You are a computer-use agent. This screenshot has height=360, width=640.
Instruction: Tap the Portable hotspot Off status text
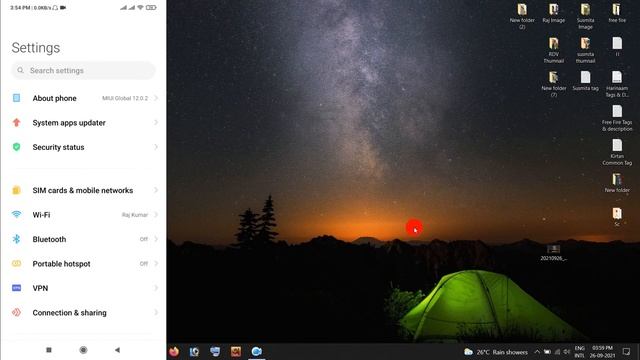tap(144, 264)
